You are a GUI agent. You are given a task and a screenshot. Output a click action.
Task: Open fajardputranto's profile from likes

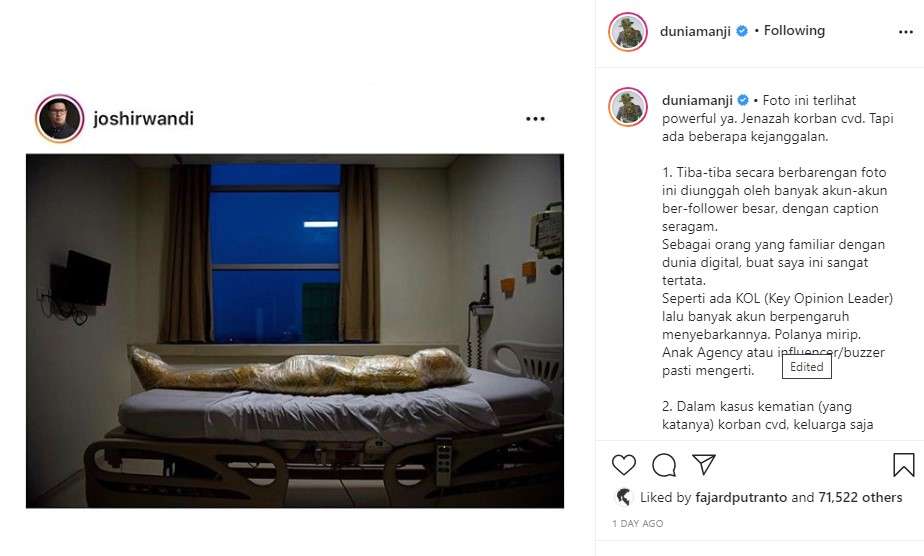[x=741, y=498]
